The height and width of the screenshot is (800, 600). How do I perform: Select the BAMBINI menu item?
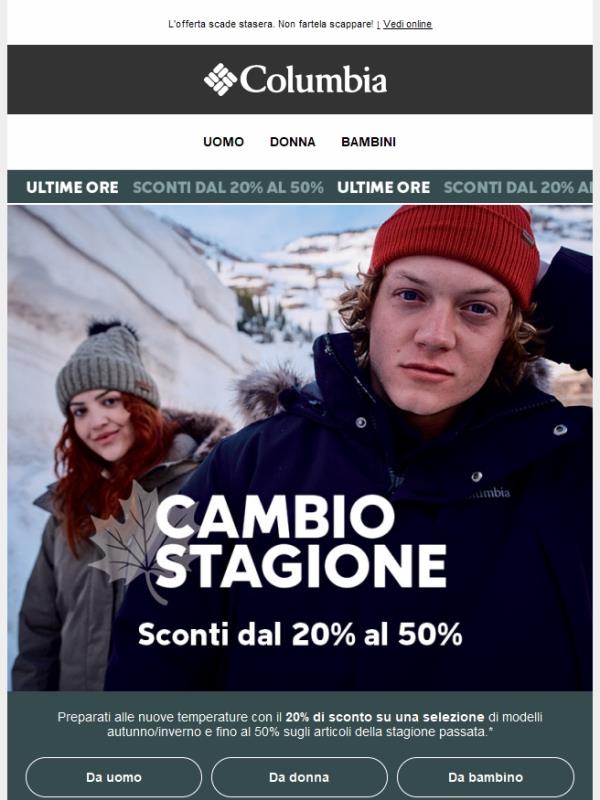pos(368,142)
